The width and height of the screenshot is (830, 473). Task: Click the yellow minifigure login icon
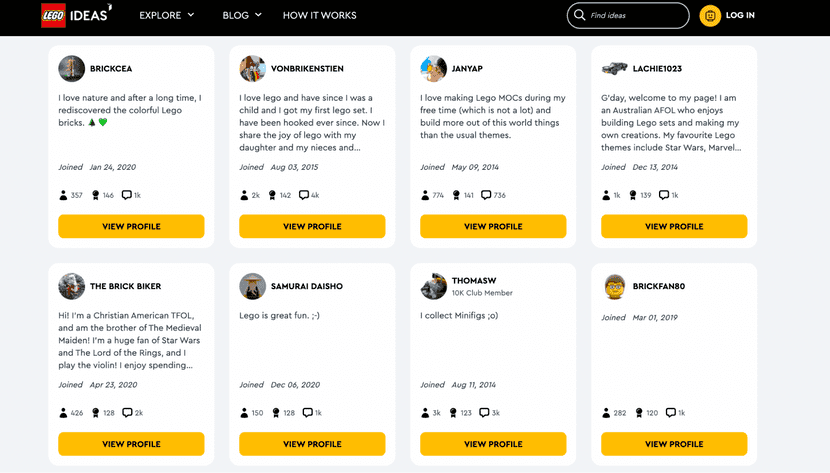tap(710, 16)
